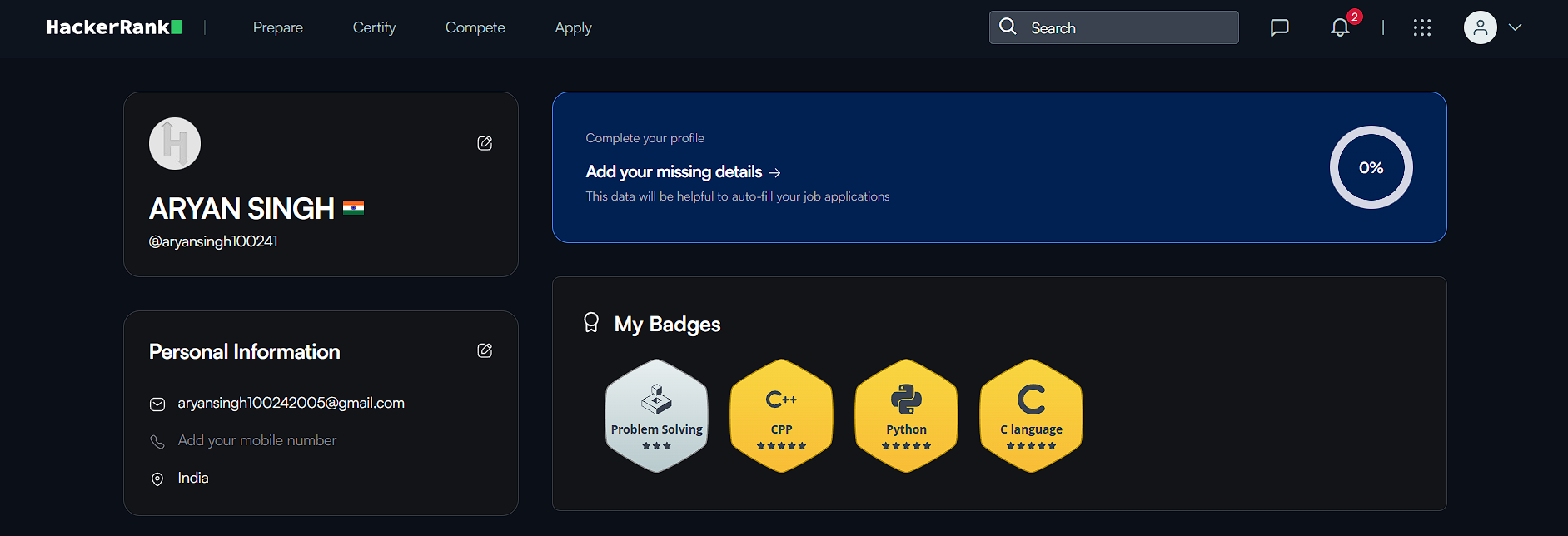Click the email envelope icon
This screenshot has height=536, width=1568.
click(157, 404)
